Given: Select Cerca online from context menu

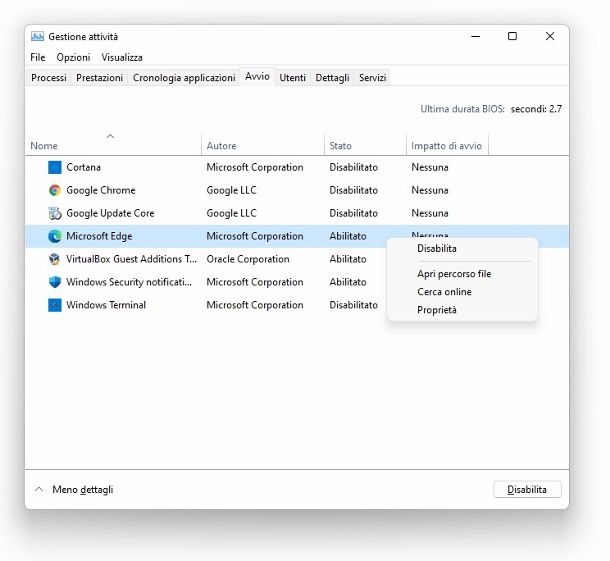Looking at the screenshot, I should tap(463, 292).
